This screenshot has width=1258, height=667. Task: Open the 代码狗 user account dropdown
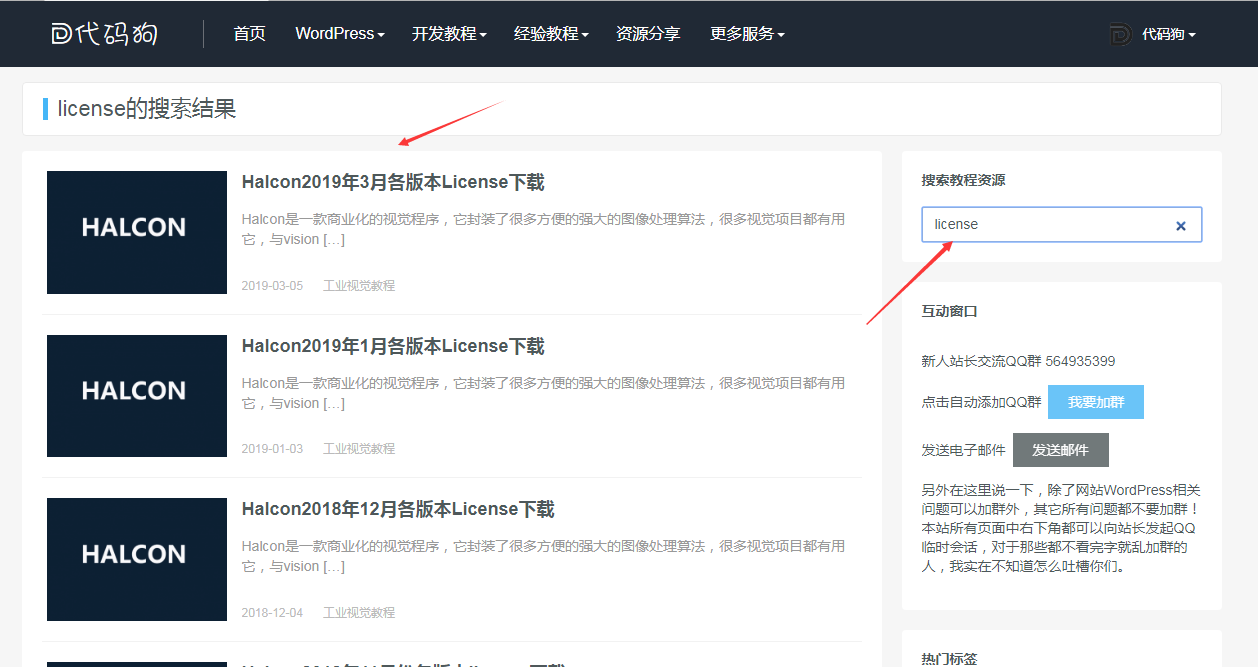(1168, 34)
